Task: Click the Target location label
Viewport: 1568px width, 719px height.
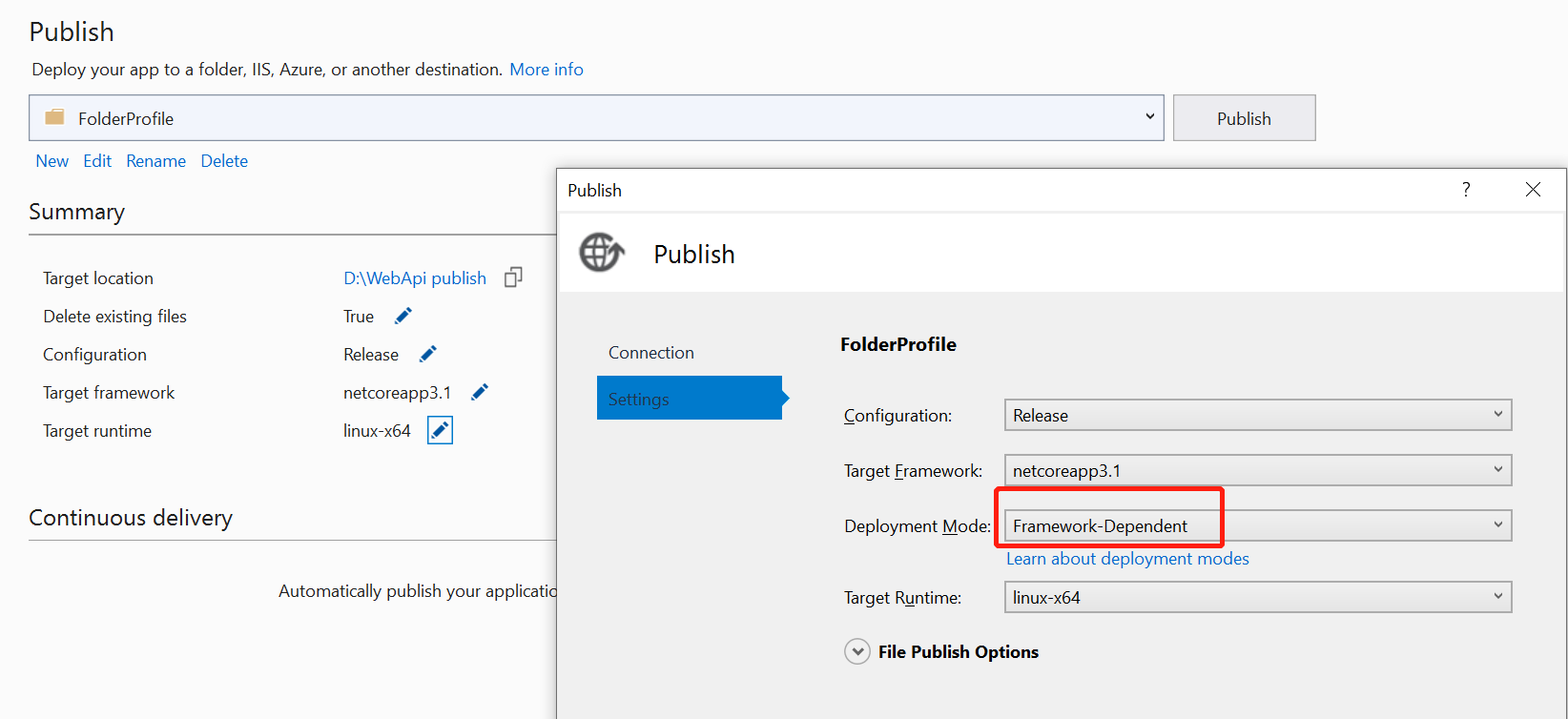Action: pos(98,277)
